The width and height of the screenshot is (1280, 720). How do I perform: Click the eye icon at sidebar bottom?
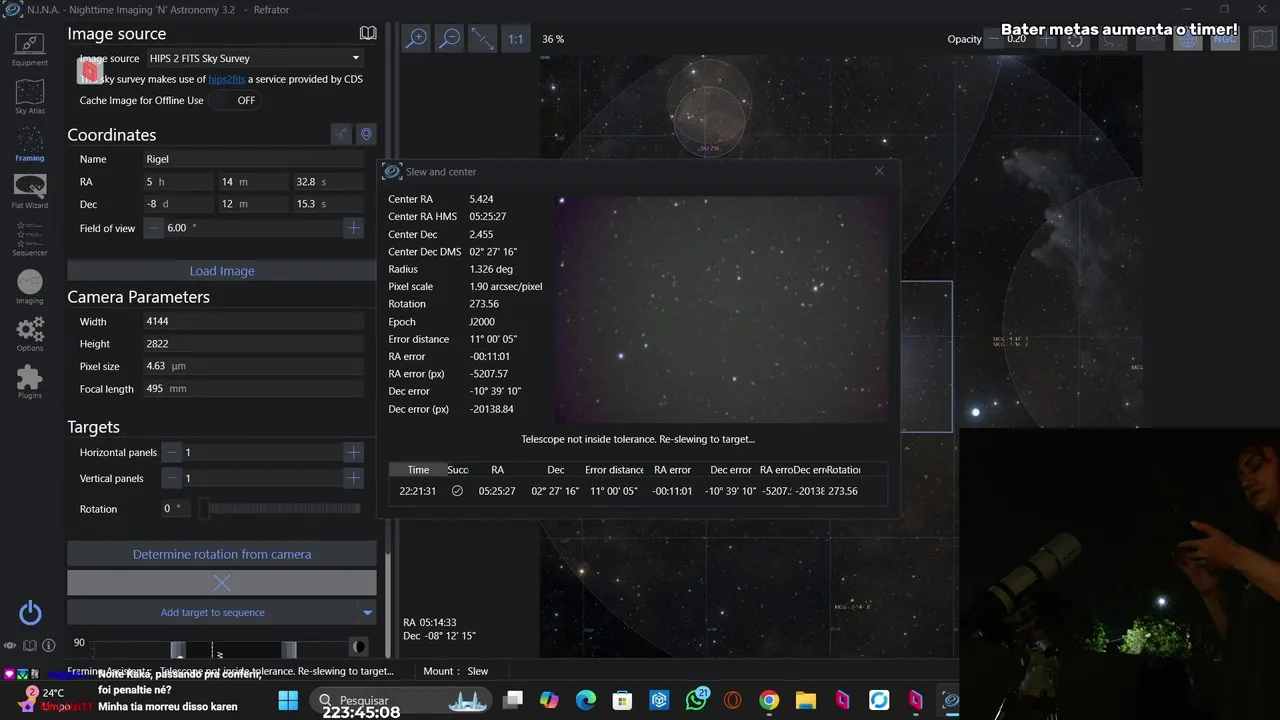(10, 646)
